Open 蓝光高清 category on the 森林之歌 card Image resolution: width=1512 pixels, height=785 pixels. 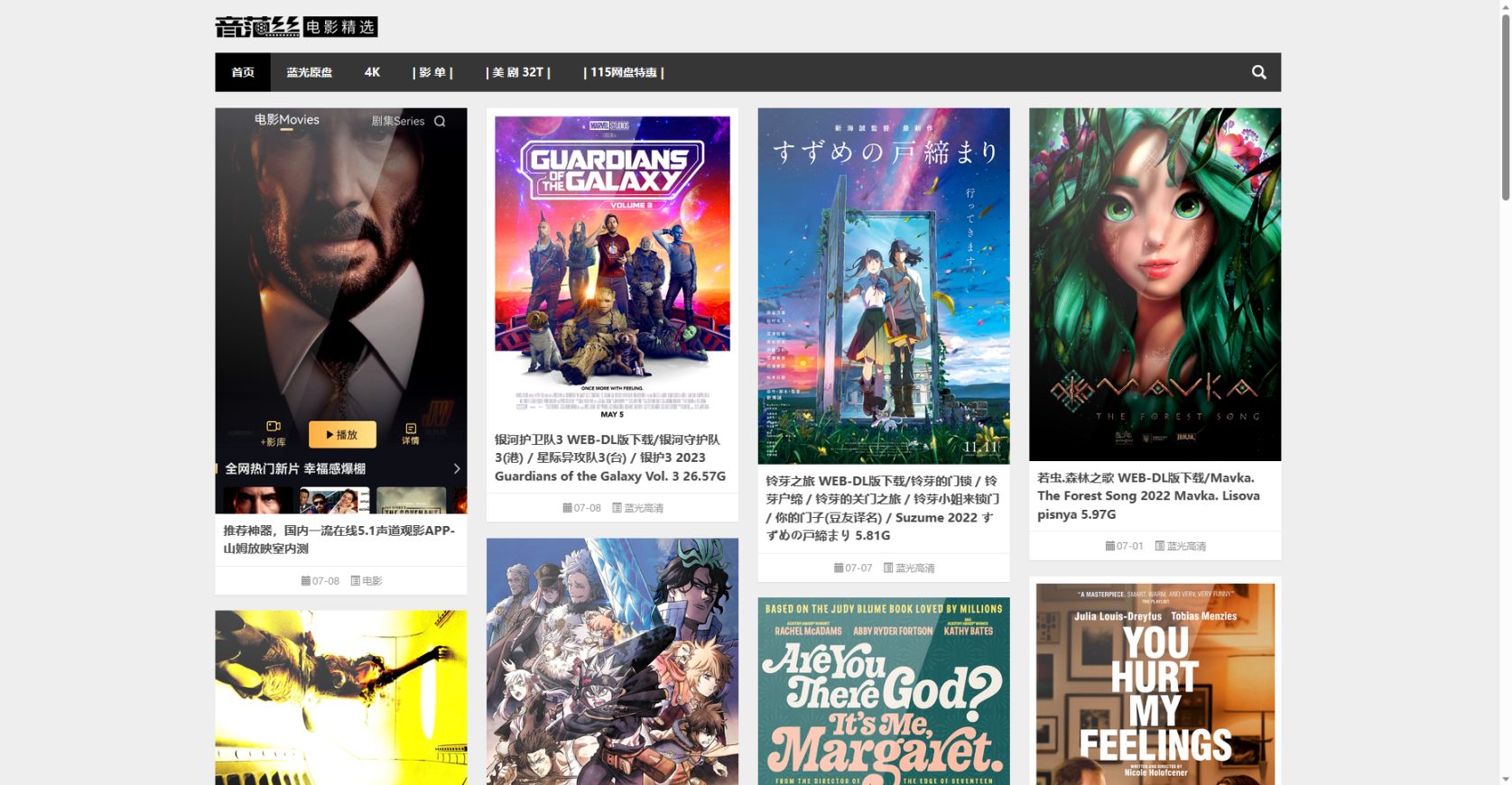pyautogui.click(x=1187, y=546)
